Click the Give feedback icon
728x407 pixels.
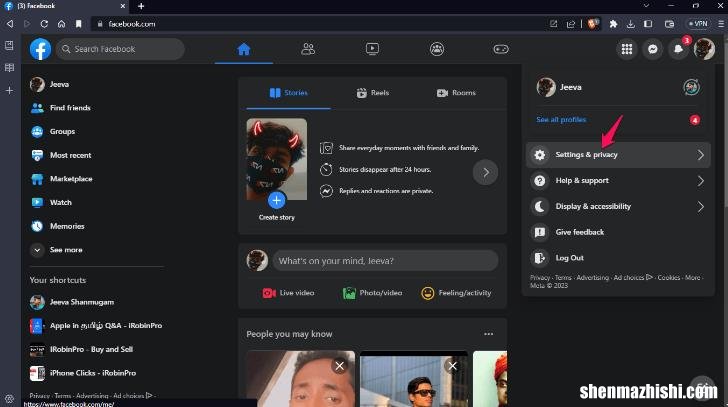540,232
